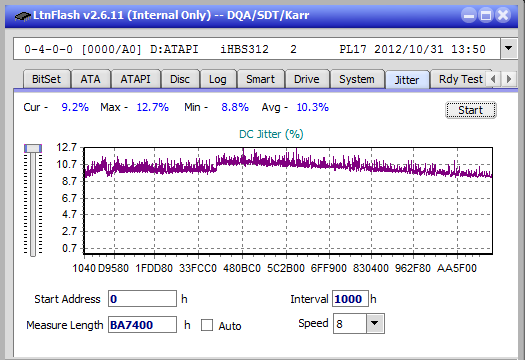Switch to the BitSet tab
The height and width of the screenshot is (360, 525).
coord(47,79)
